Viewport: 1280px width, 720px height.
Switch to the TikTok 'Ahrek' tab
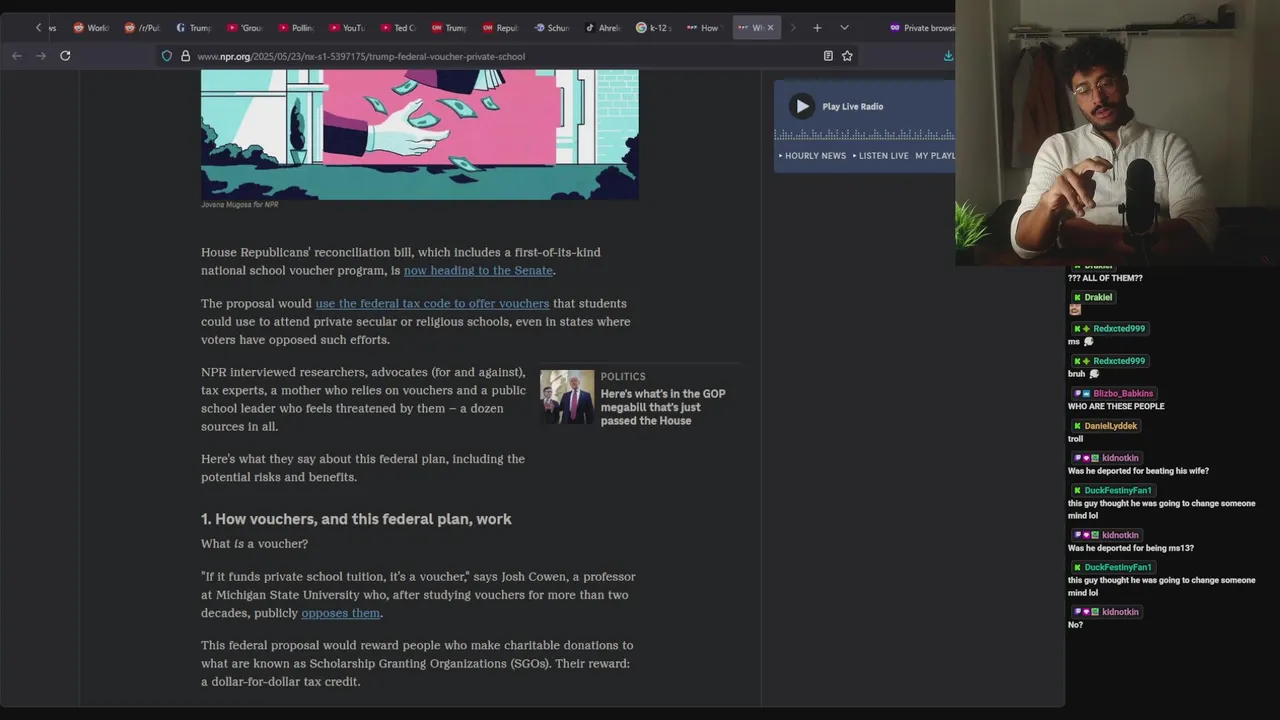[x=602, y=28]
